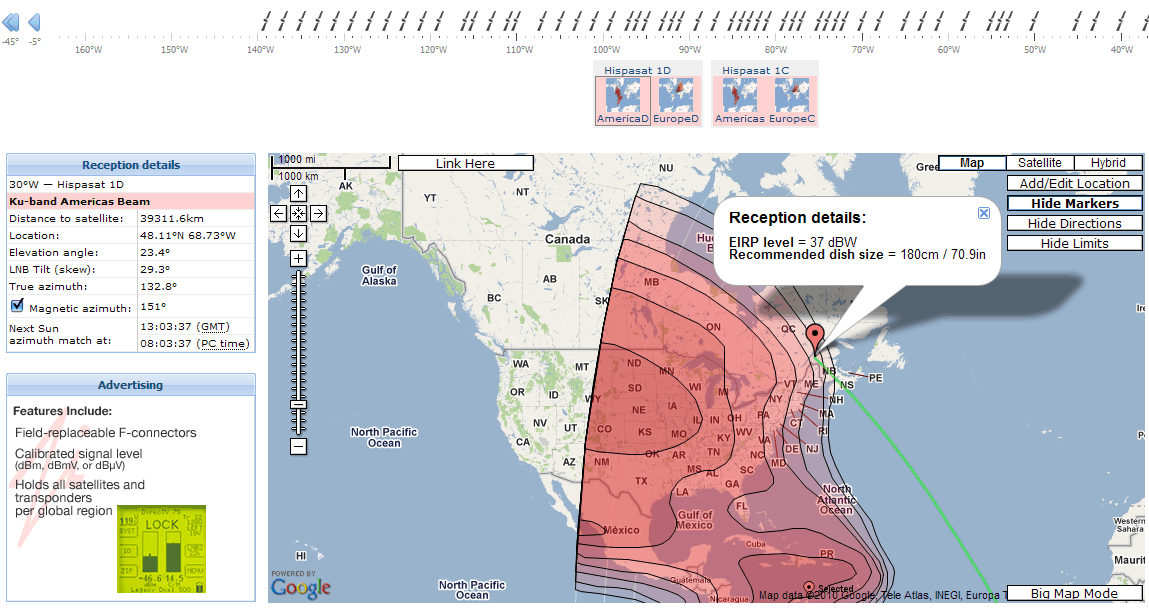1149x608 pixels.
Task: Click the Hispasat 1C label text
Action: (755, 70)
